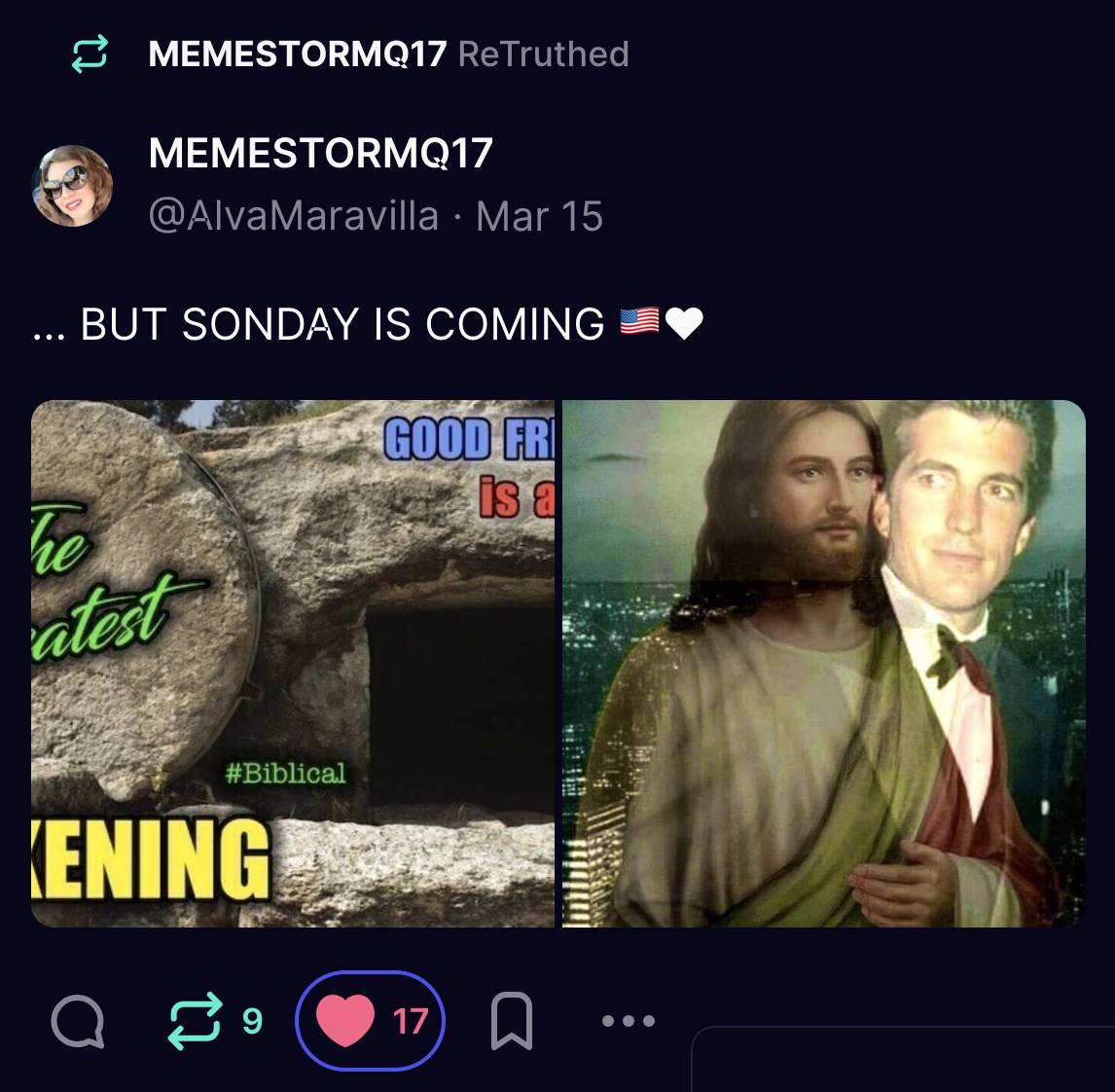Open the three-dots more options menu

[x=628, y=1021]
